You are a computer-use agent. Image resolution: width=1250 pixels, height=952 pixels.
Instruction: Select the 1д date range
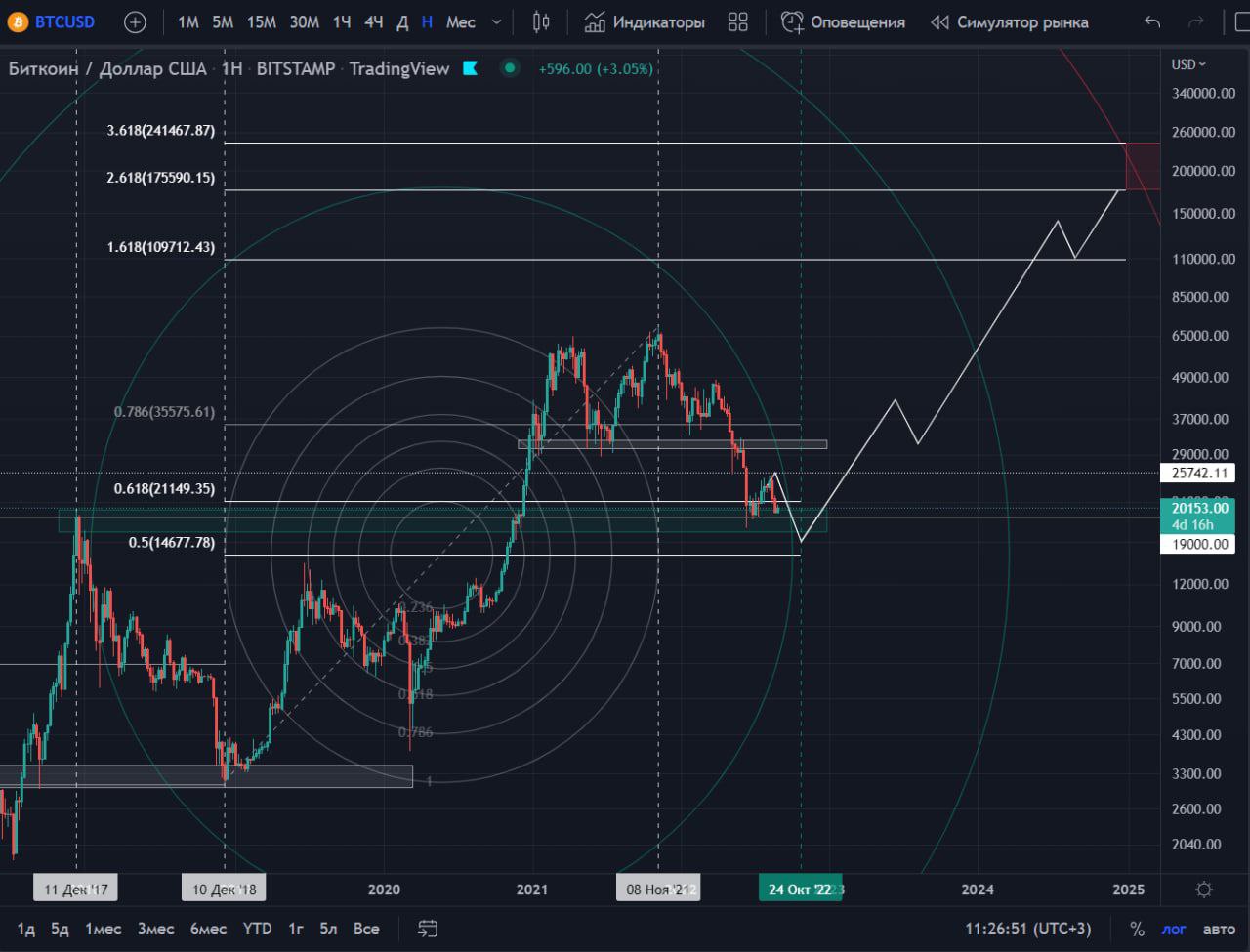(26, 929)
